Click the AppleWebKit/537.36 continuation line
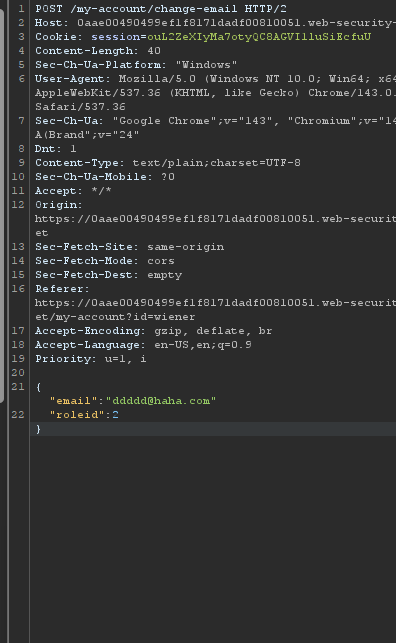This screenshot has width=396, height=643. [x=215, y=93]
